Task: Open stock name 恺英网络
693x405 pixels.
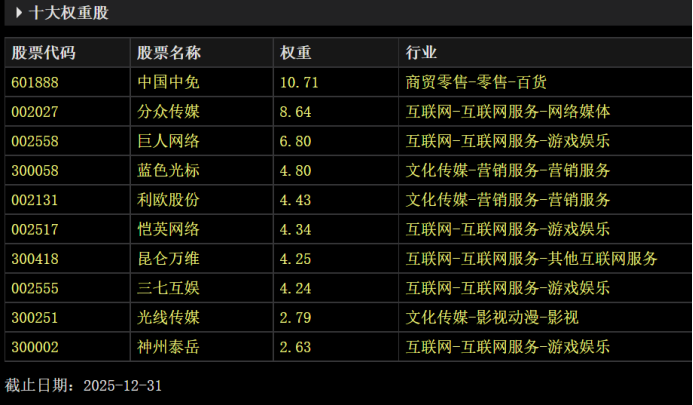Action: coord(168,229)
